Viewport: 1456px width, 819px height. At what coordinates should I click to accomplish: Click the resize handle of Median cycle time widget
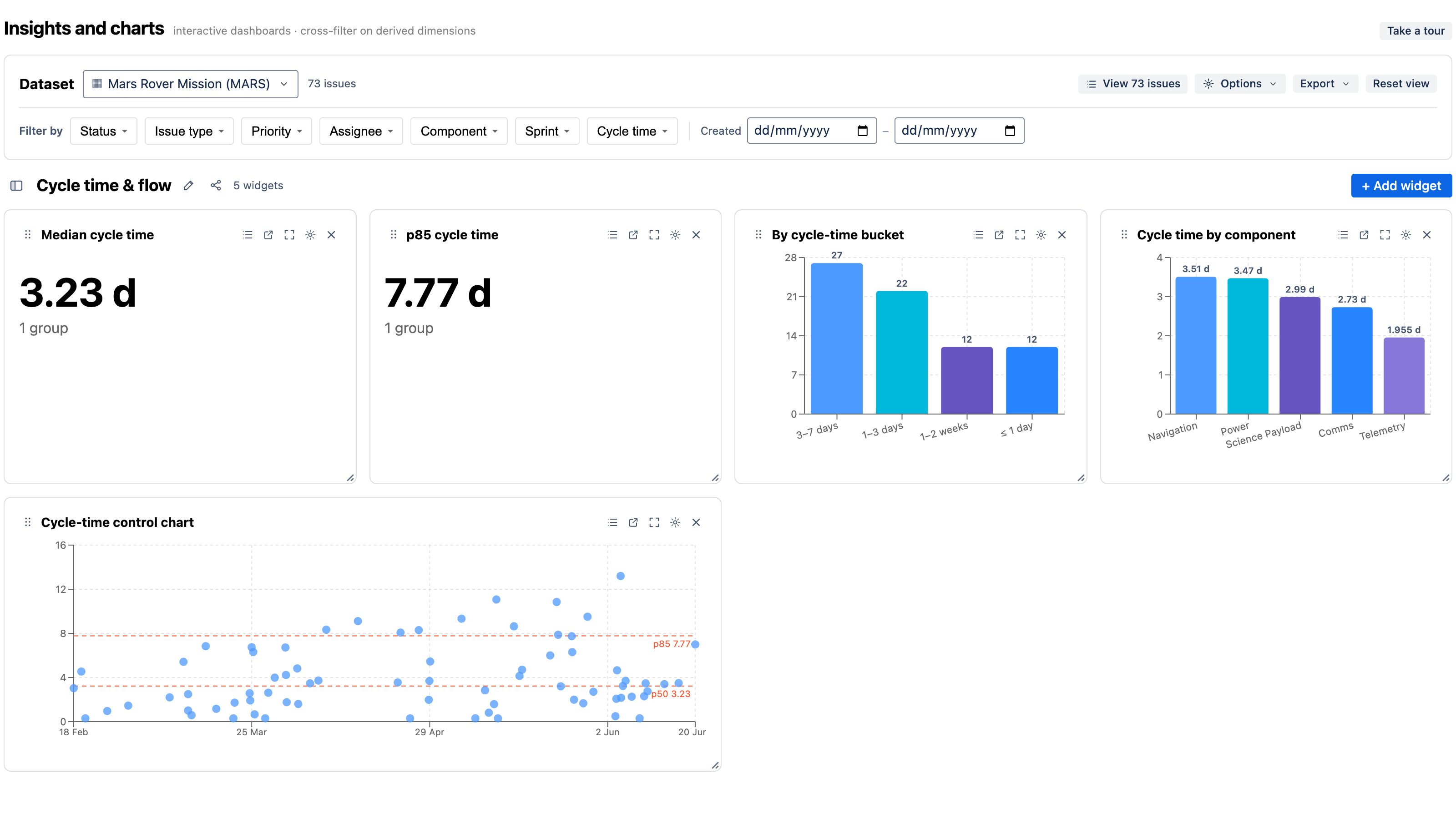point(350,478)
